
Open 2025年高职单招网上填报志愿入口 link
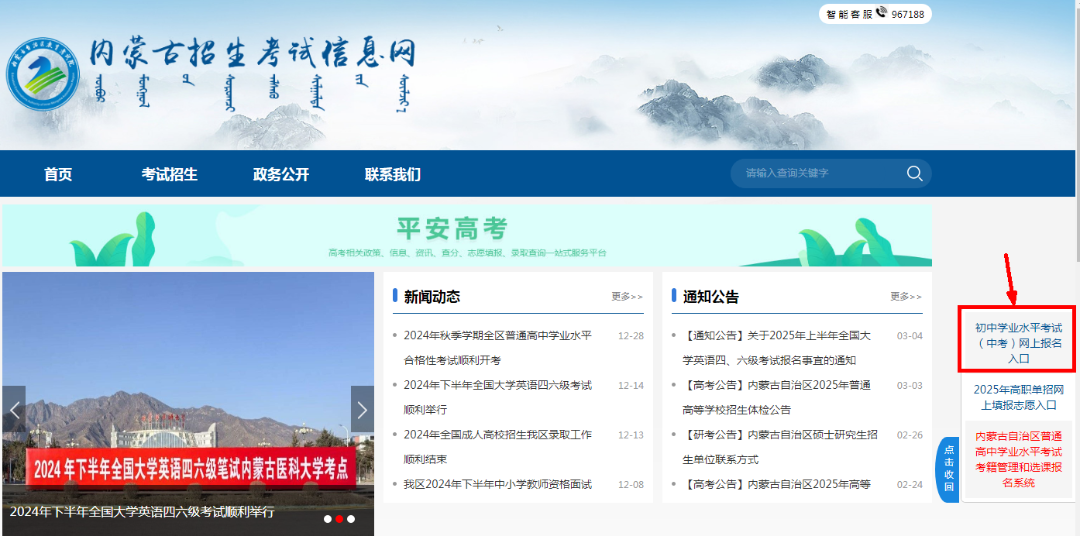point(1018,397)
